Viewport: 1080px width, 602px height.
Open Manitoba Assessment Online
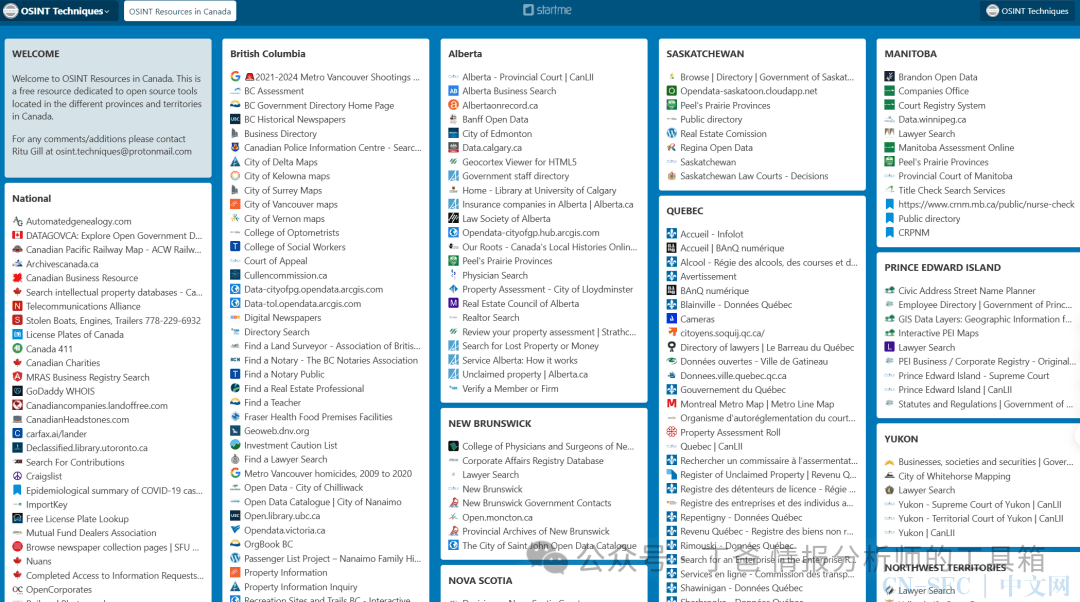point(956,147)
